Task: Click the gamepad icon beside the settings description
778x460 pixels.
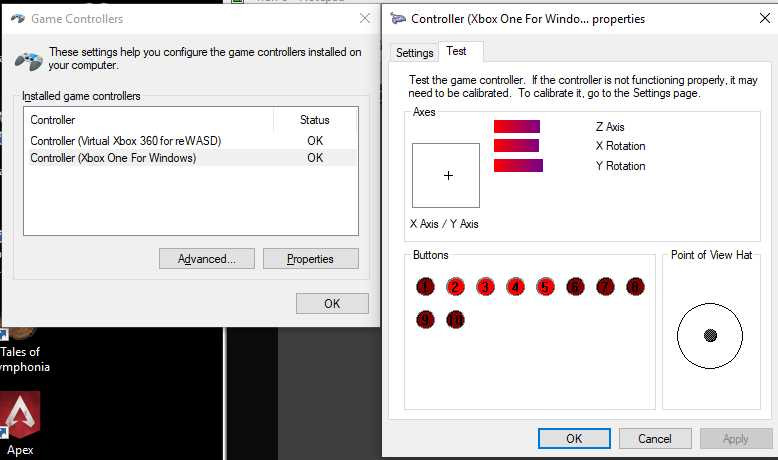Action: click(x=28, y=61)
